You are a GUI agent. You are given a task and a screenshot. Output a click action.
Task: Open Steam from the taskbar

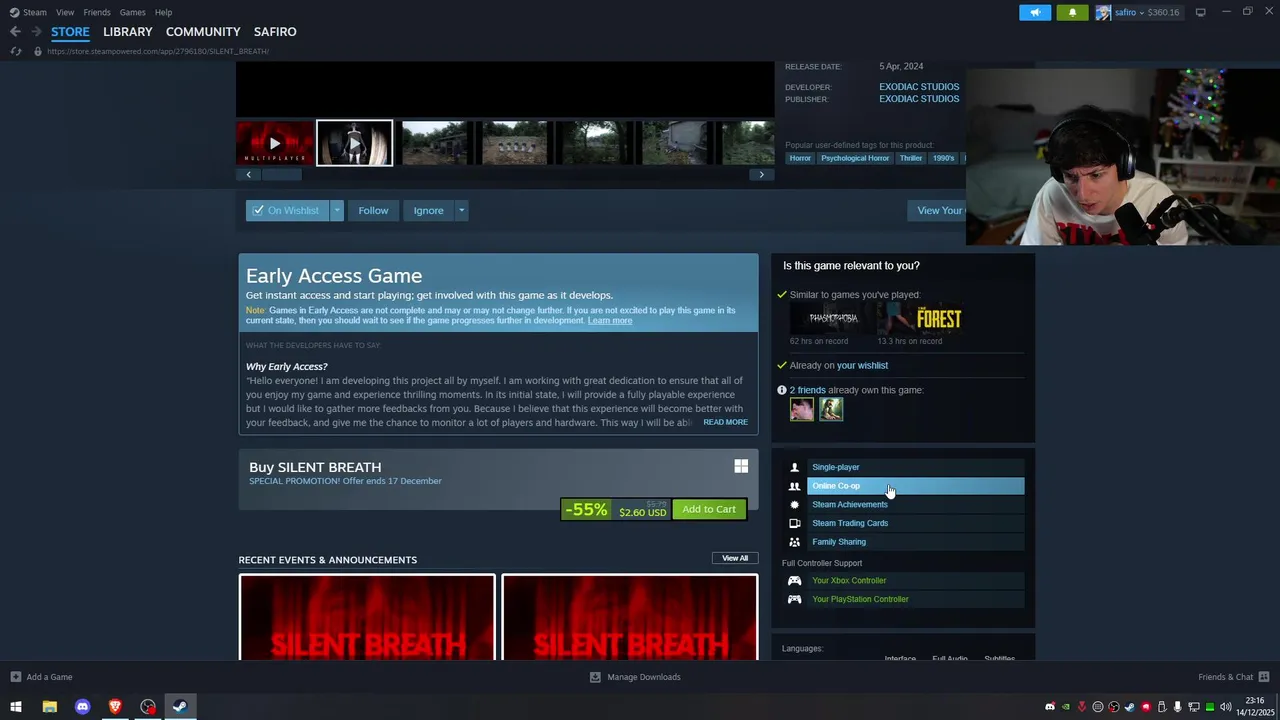point(180,707)
